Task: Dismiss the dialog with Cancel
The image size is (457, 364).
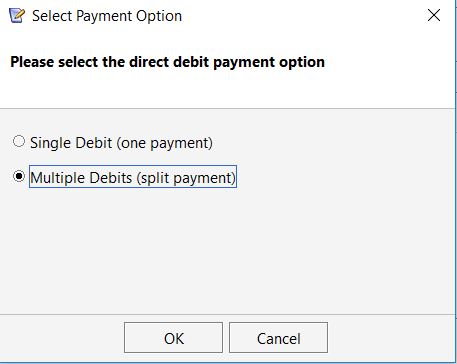Action: [x=278, y=337]
